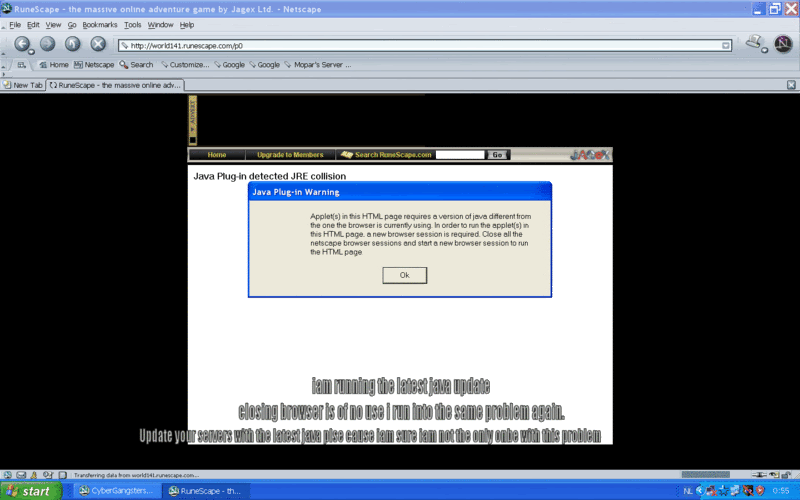800x500 pixels.
Task: Click the URL address field
Action: point(424,45)
